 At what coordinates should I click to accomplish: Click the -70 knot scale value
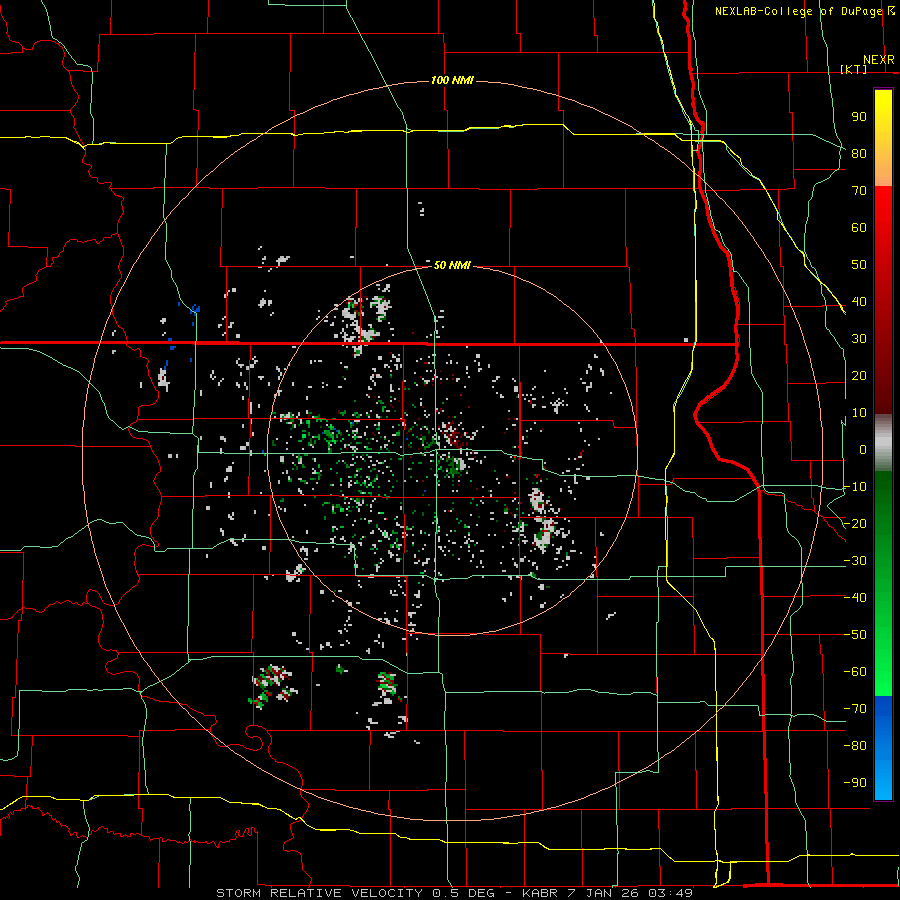coord(855,709)
